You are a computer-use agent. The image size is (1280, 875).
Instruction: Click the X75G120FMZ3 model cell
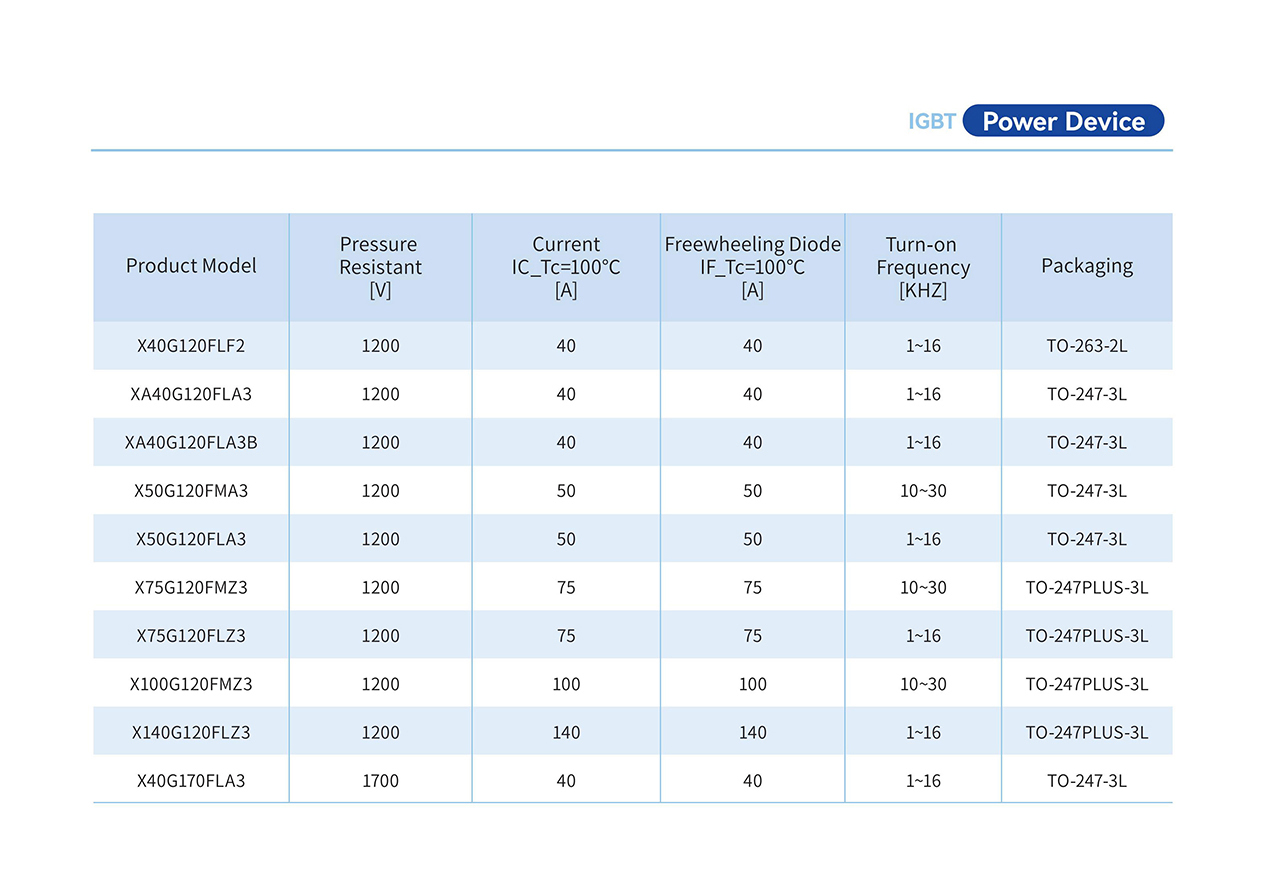click(191, 588)
